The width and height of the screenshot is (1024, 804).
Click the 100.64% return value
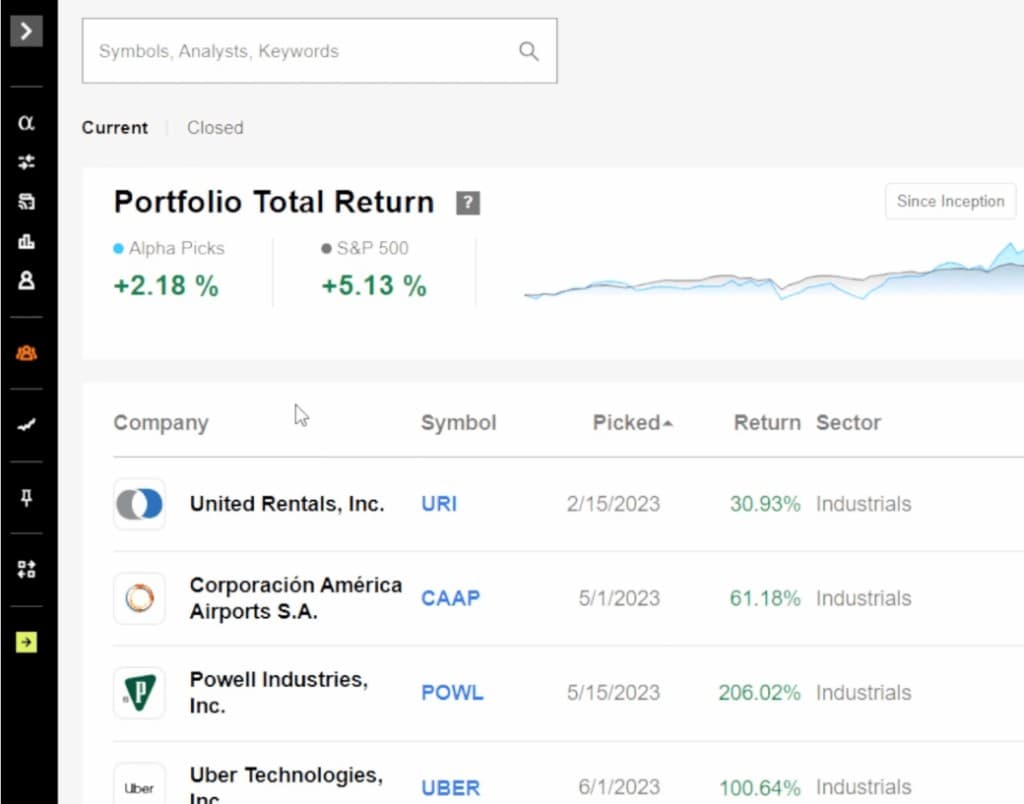pos(760,788)
